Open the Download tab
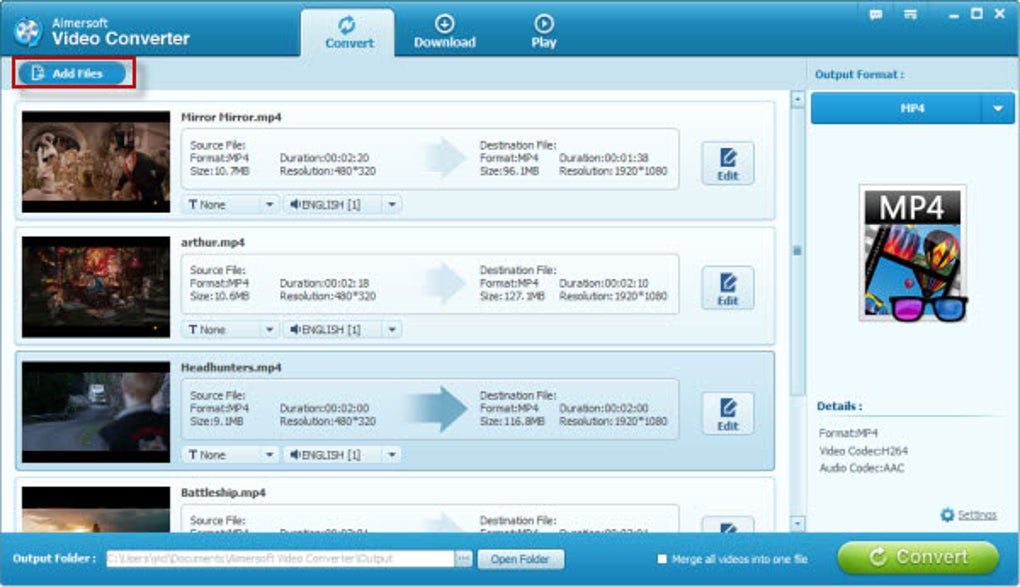The image size is (1020, 587). [444, 33]
